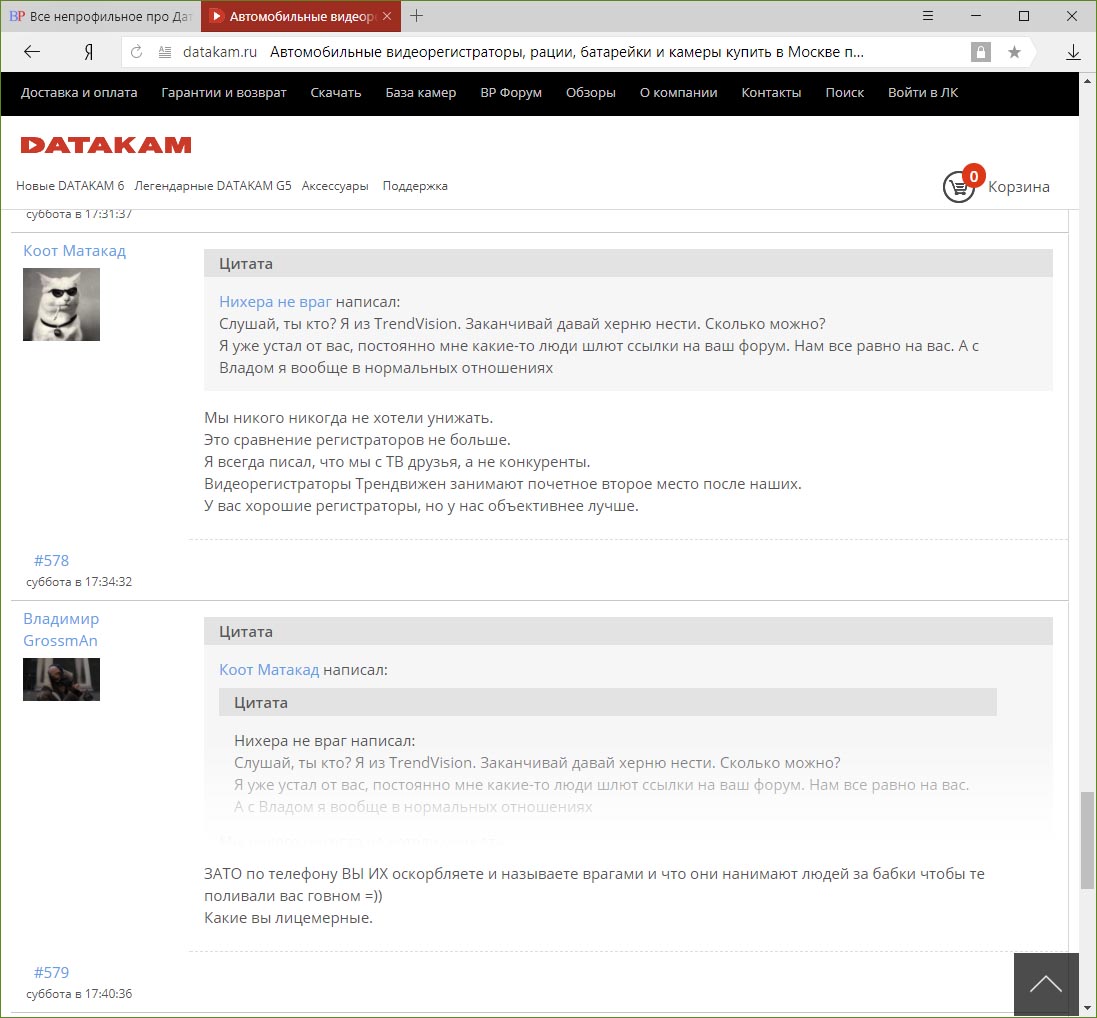Click the Yandex 'Я' home icon
Screen dimensions: 1097x1018
(x=89, y=52)
